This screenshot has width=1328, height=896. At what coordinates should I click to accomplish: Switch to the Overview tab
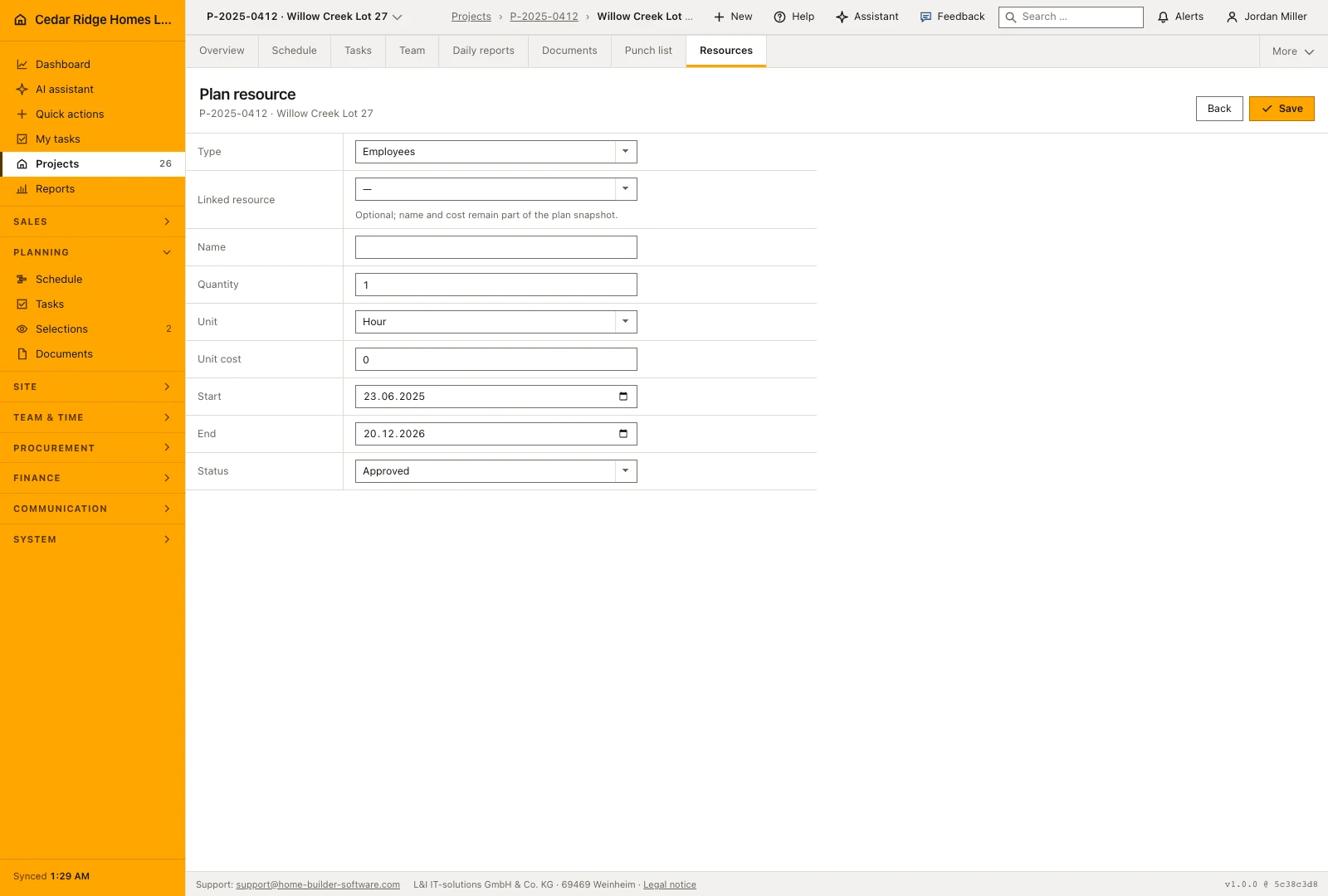point(222,51)
